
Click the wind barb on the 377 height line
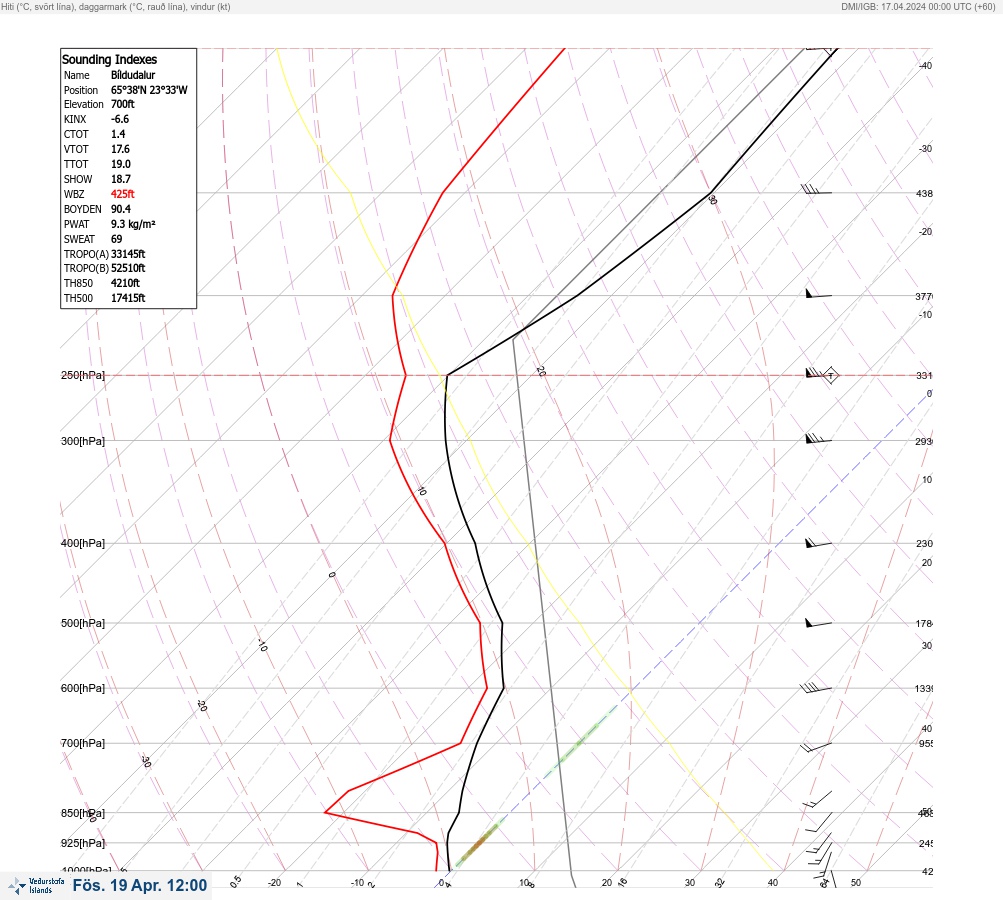coord(818,294)
